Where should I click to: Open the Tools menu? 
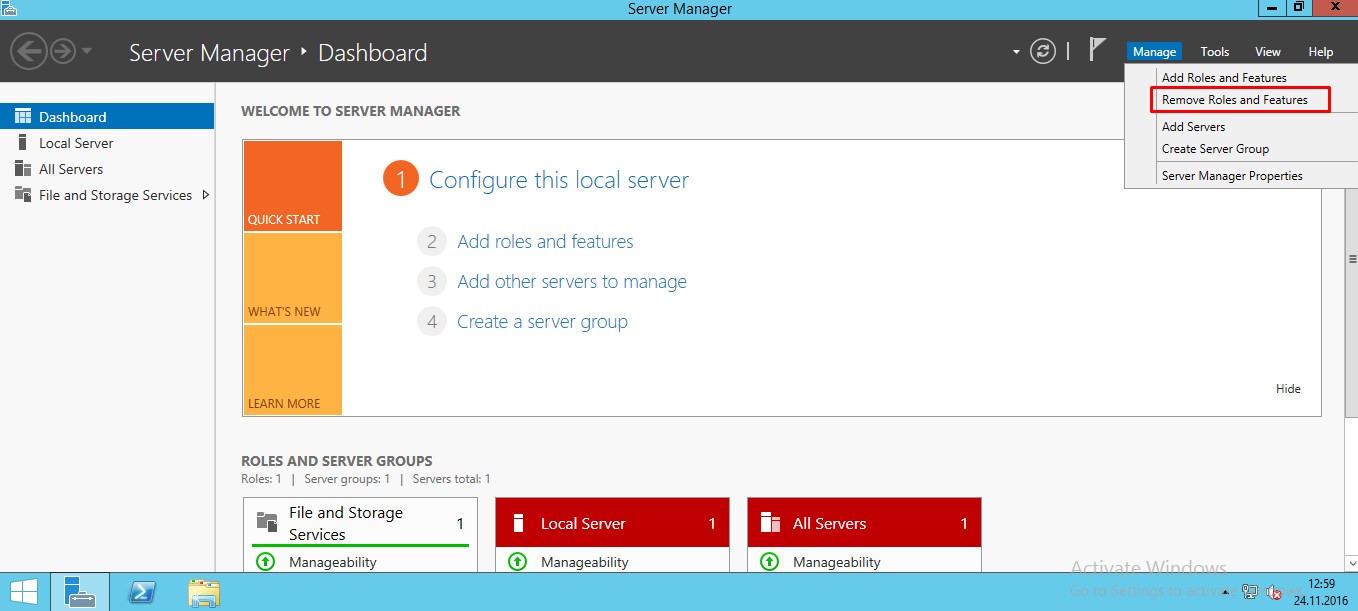[1214, 52]
